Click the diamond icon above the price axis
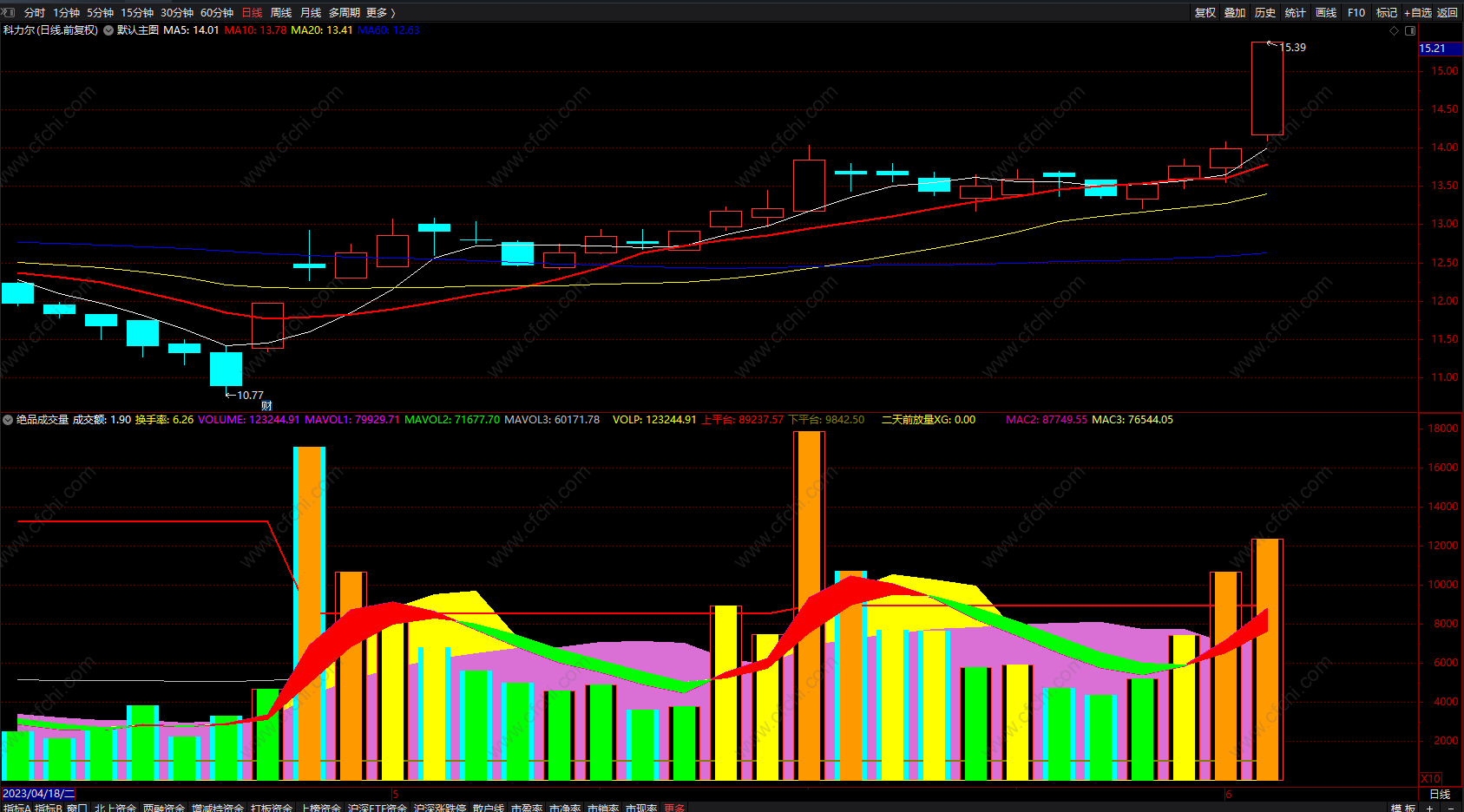The width and height of the screenshot is (1464, 812). (1395, 30)
